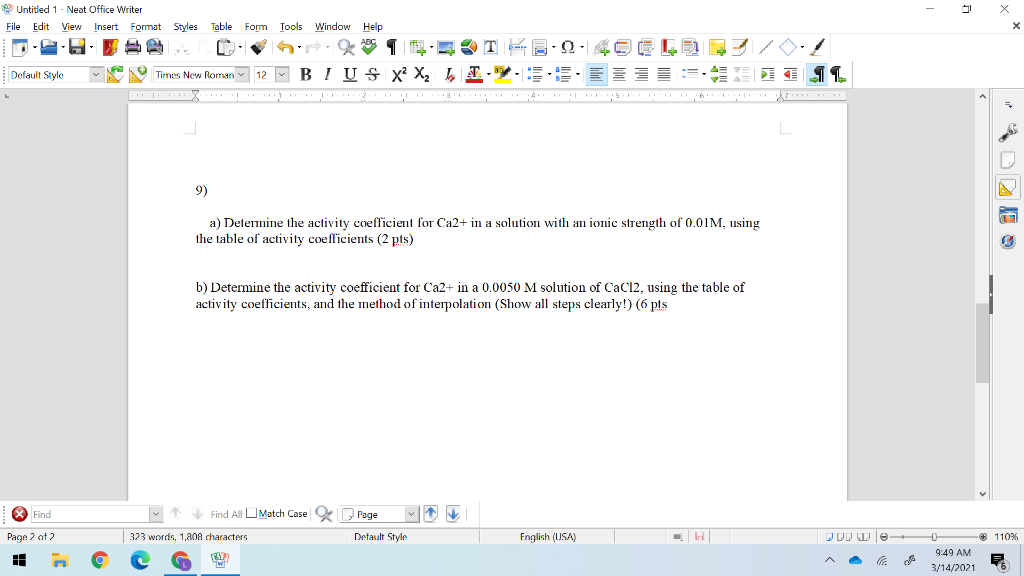Click the font color swatch
This screenshot has width=1024, height=576.
474,74
